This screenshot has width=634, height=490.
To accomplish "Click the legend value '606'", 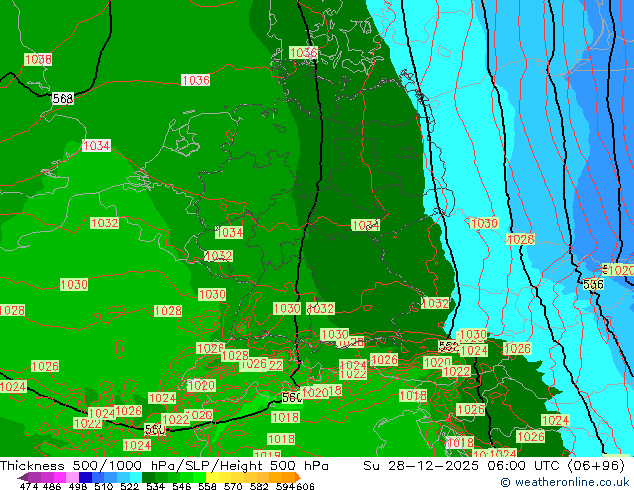I will pos(305,486).
